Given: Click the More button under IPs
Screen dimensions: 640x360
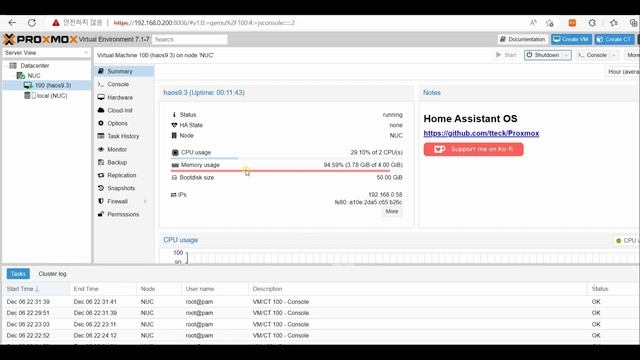Looking at the screenshot, I should [392, 211].
